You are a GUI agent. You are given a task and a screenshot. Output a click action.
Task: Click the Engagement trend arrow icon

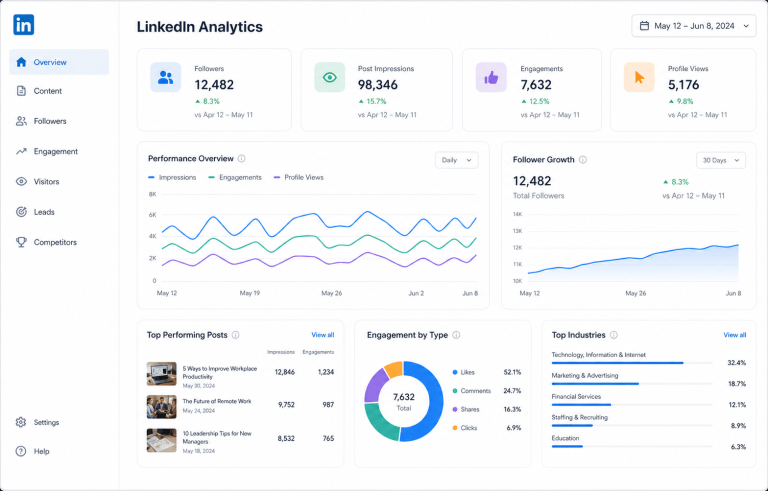click(21, 151)
